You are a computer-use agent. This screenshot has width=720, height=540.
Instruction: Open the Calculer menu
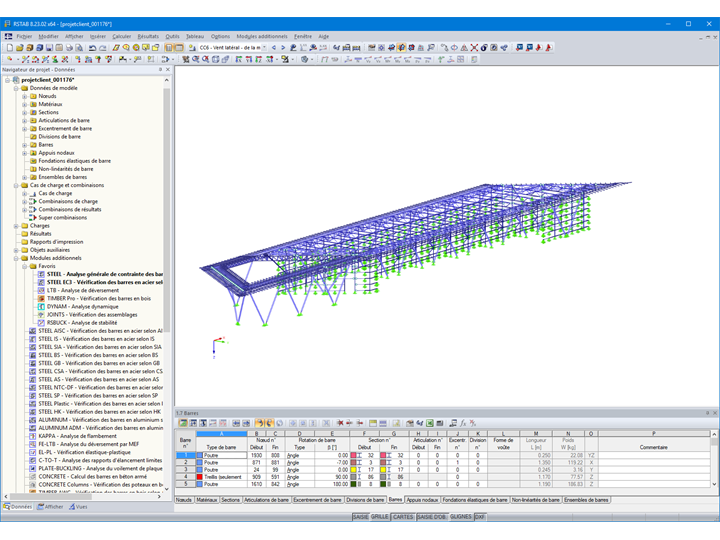[x=122, y=36]
